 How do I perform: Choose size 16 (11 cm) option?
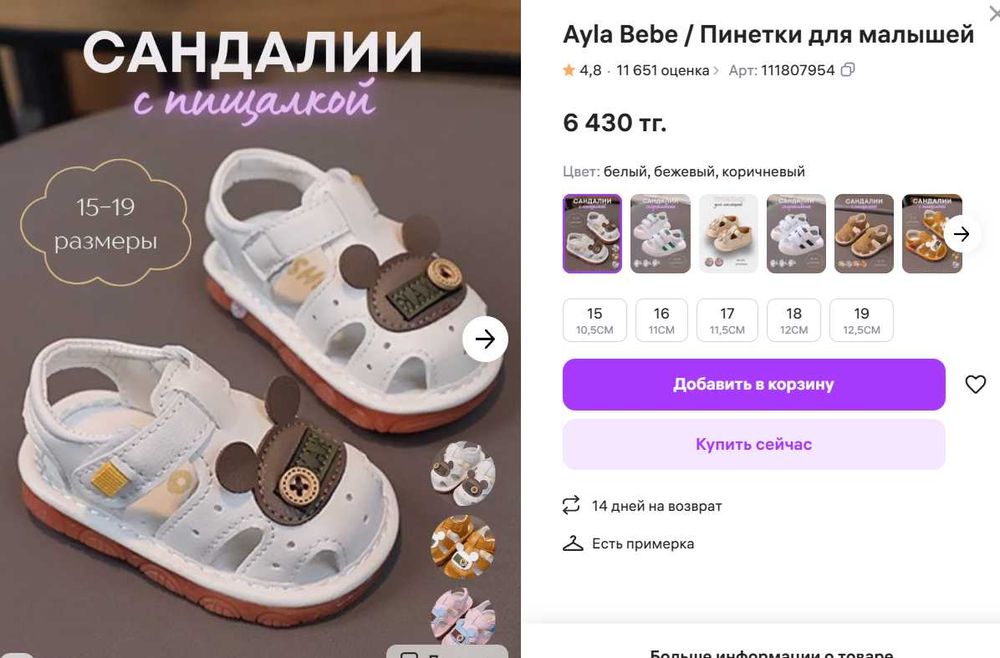(661, 320)
